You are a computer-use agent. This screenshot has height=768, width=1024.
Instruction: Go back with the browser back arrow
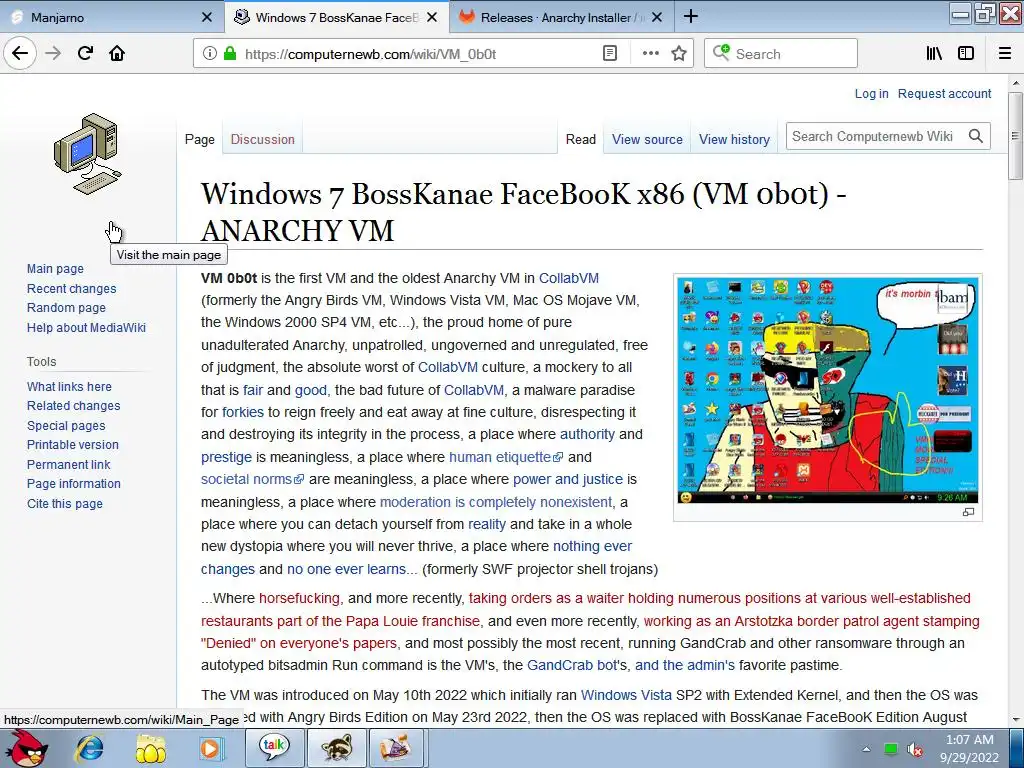(20, 53)
